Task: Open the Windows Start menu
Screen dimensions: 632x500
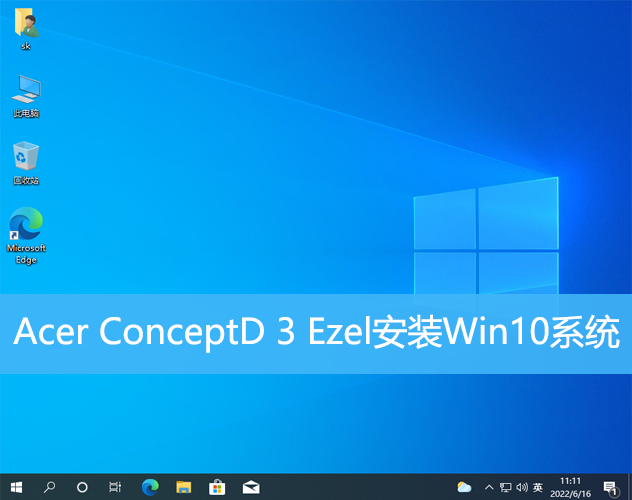Action: pyautogui.click(x=15, y=487)
